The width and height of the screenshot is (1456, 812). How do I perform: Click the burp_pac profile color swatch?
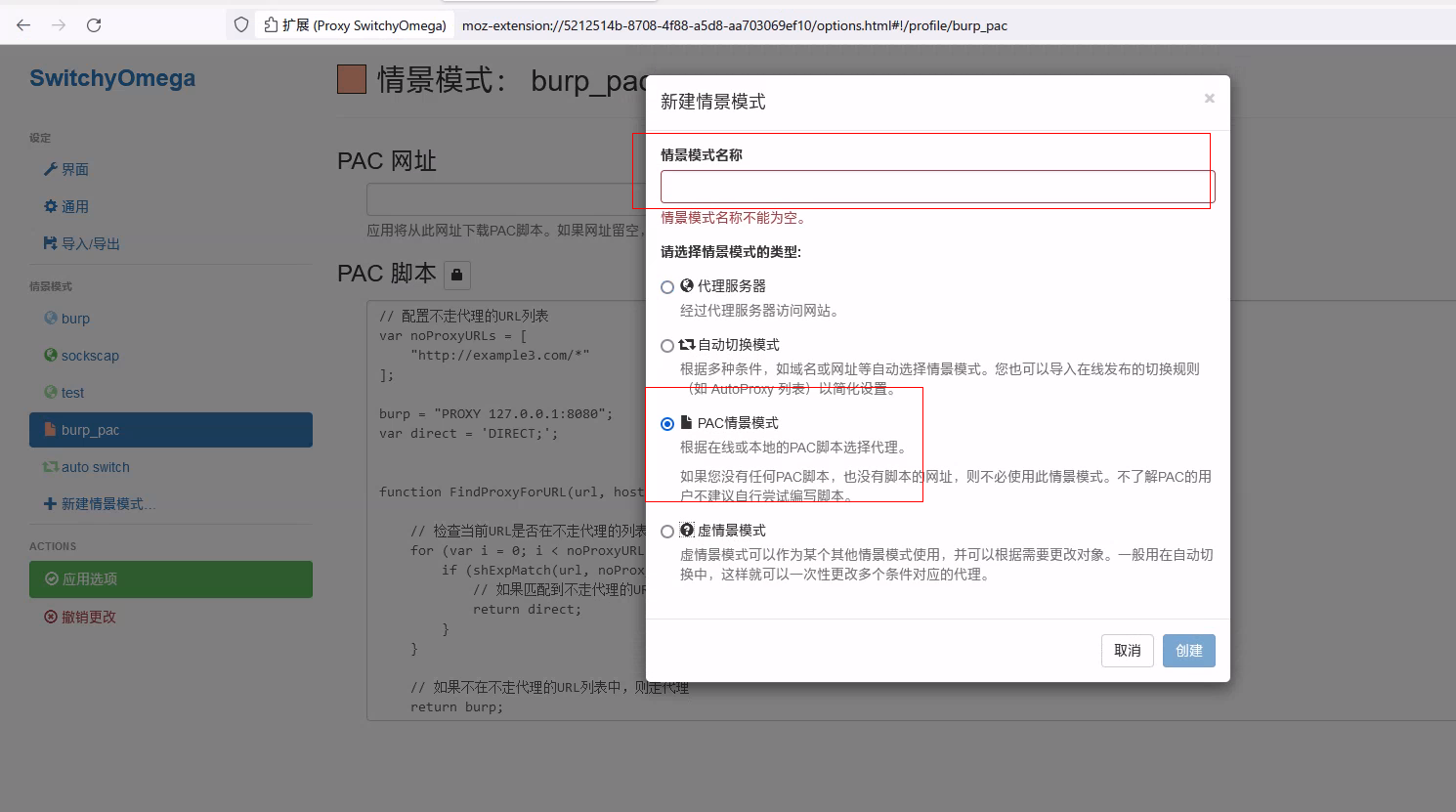click(352, 79)
